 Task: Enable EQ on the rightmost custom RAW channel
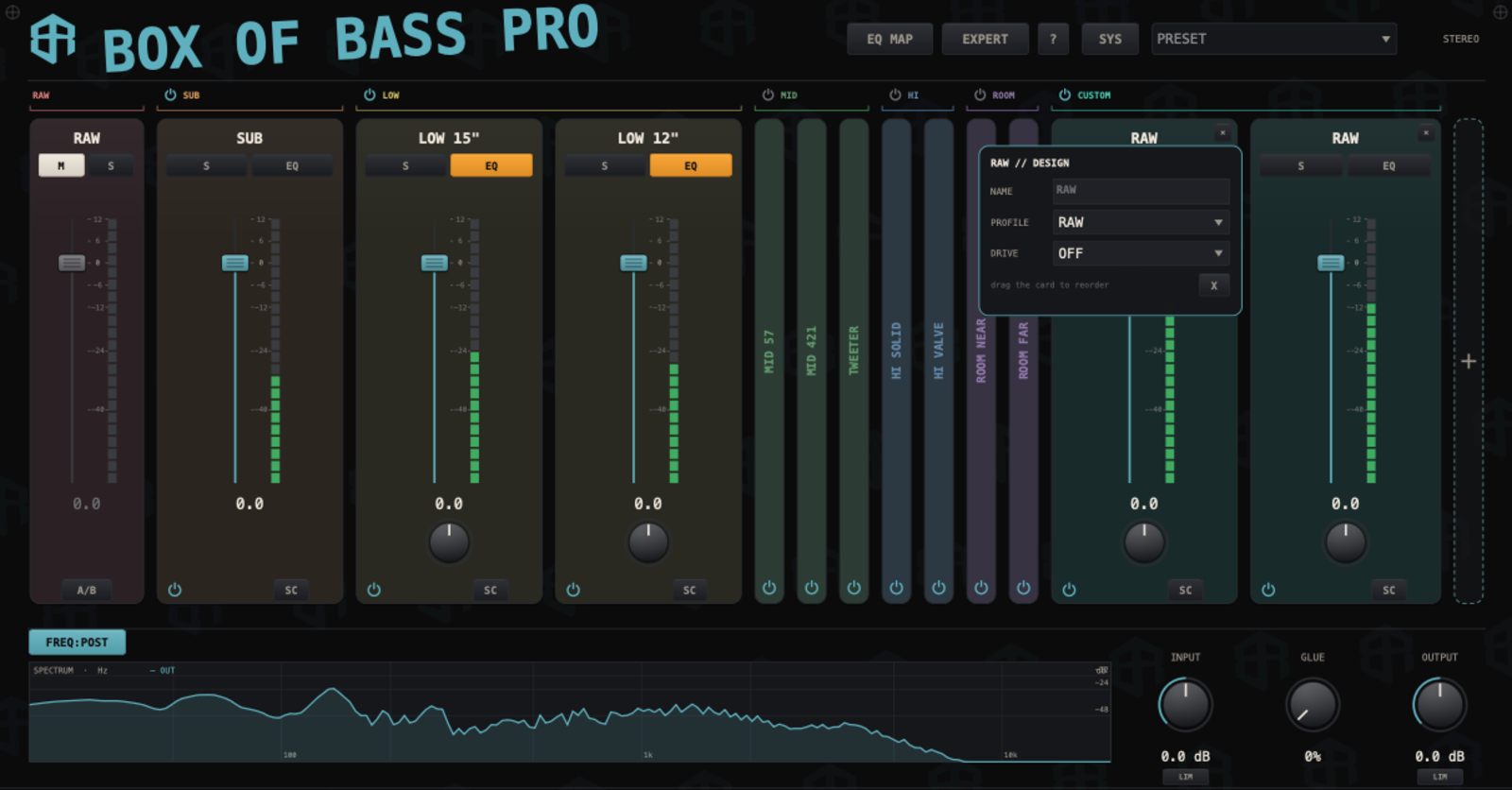point(1388,165)
